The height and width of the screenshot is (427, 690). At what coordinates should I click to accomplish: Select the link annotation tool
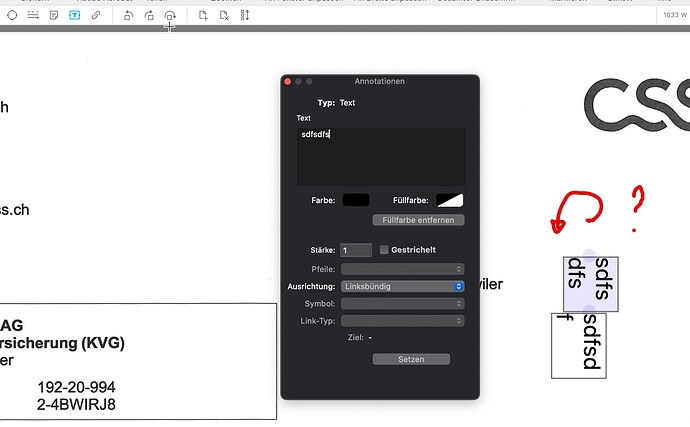pos(96,16)
